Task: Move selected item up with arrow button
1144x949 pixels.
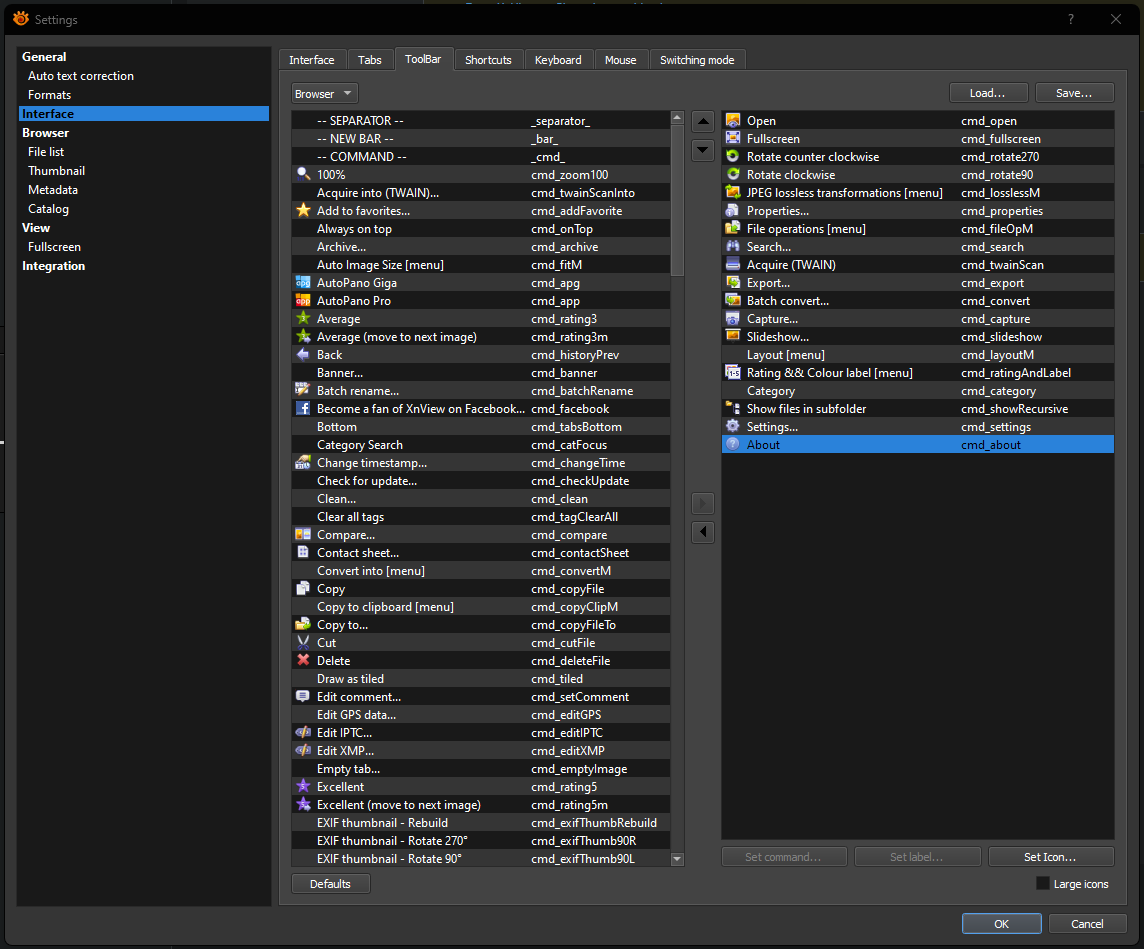Action: pos(703,122)
